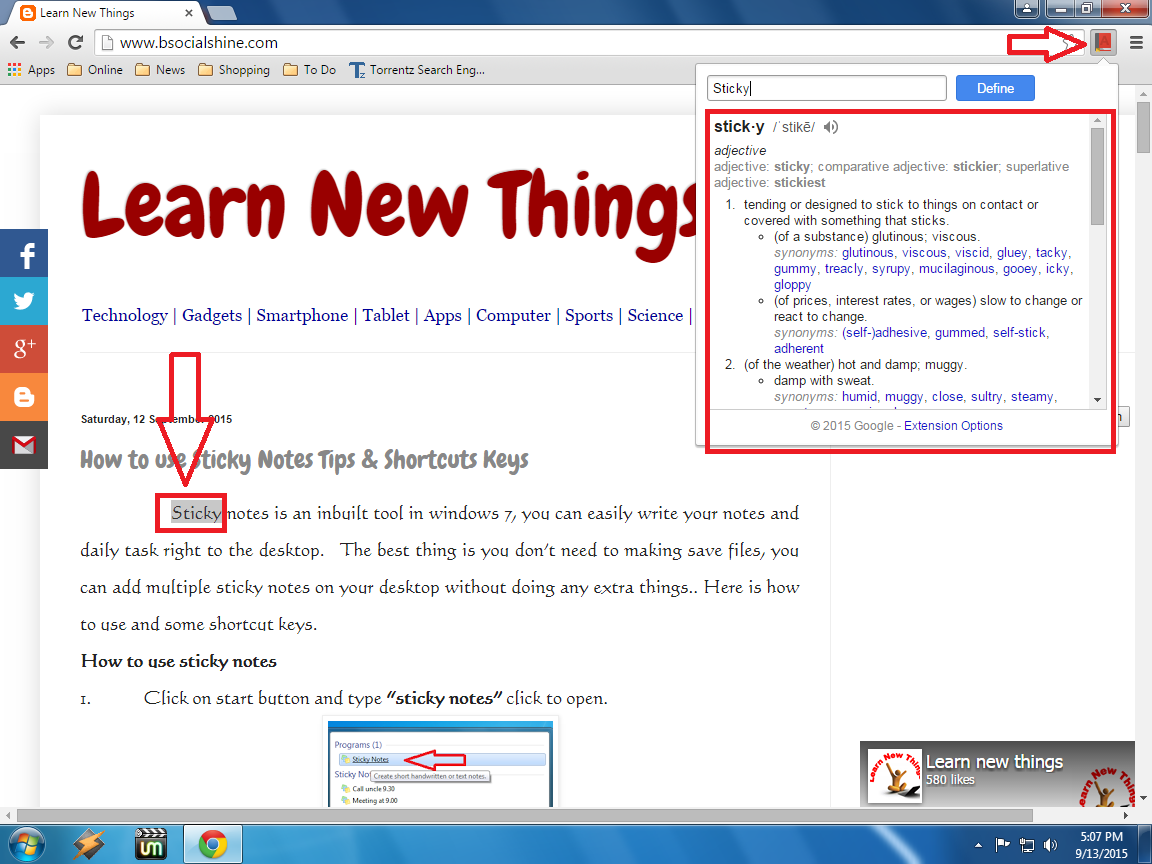Screen dimensions: 1152x864
Task: Play pronunciation via the speaker icon
Action: point(830,127)
